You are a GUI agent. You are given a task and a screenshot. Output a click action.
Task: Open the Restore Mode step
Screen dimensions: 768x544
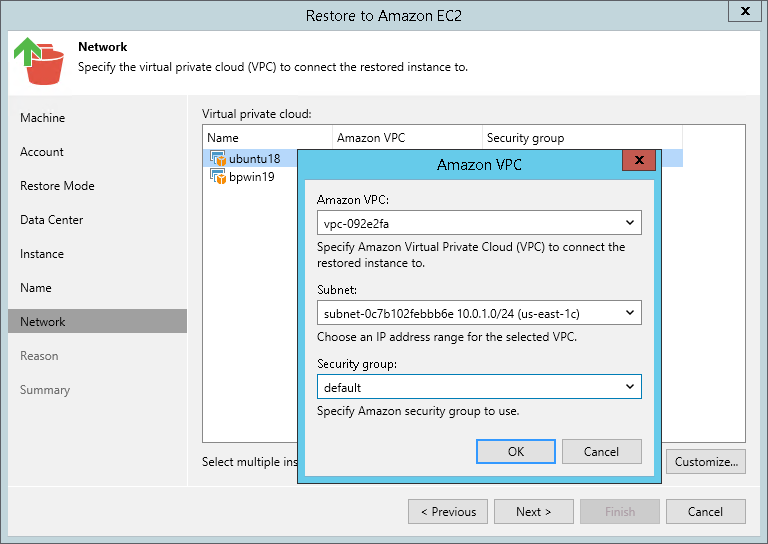(57, 186)
